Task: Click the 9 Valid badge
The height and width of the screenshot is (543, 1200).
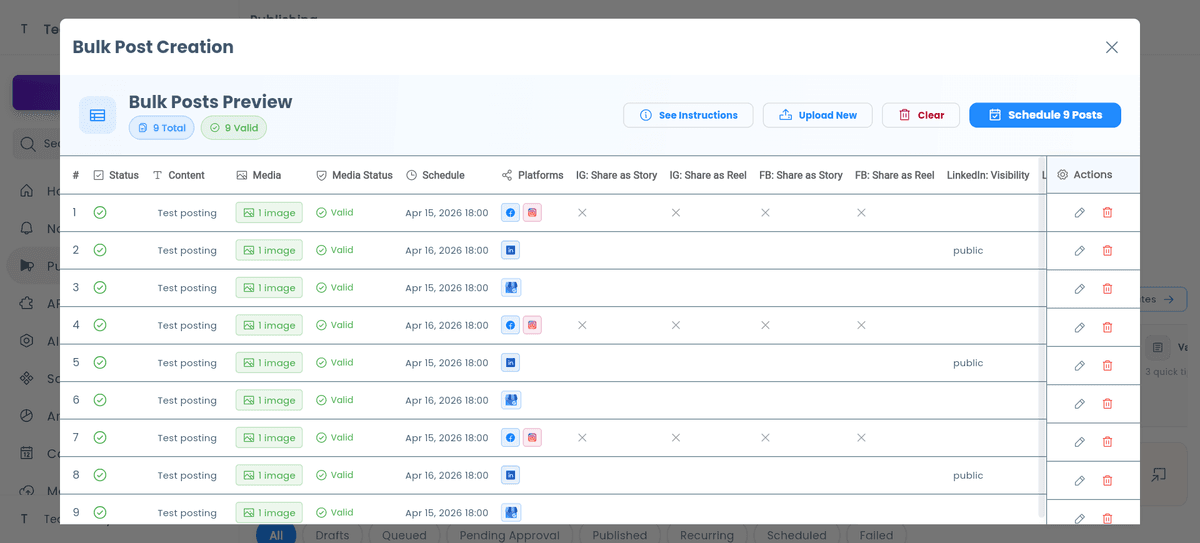Action: click(234, 128)
